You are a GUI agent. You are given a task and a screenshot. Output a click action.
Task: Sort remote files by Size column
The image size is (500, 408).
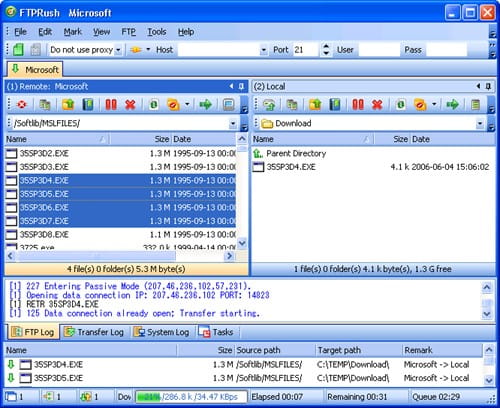tap(140, 139)
